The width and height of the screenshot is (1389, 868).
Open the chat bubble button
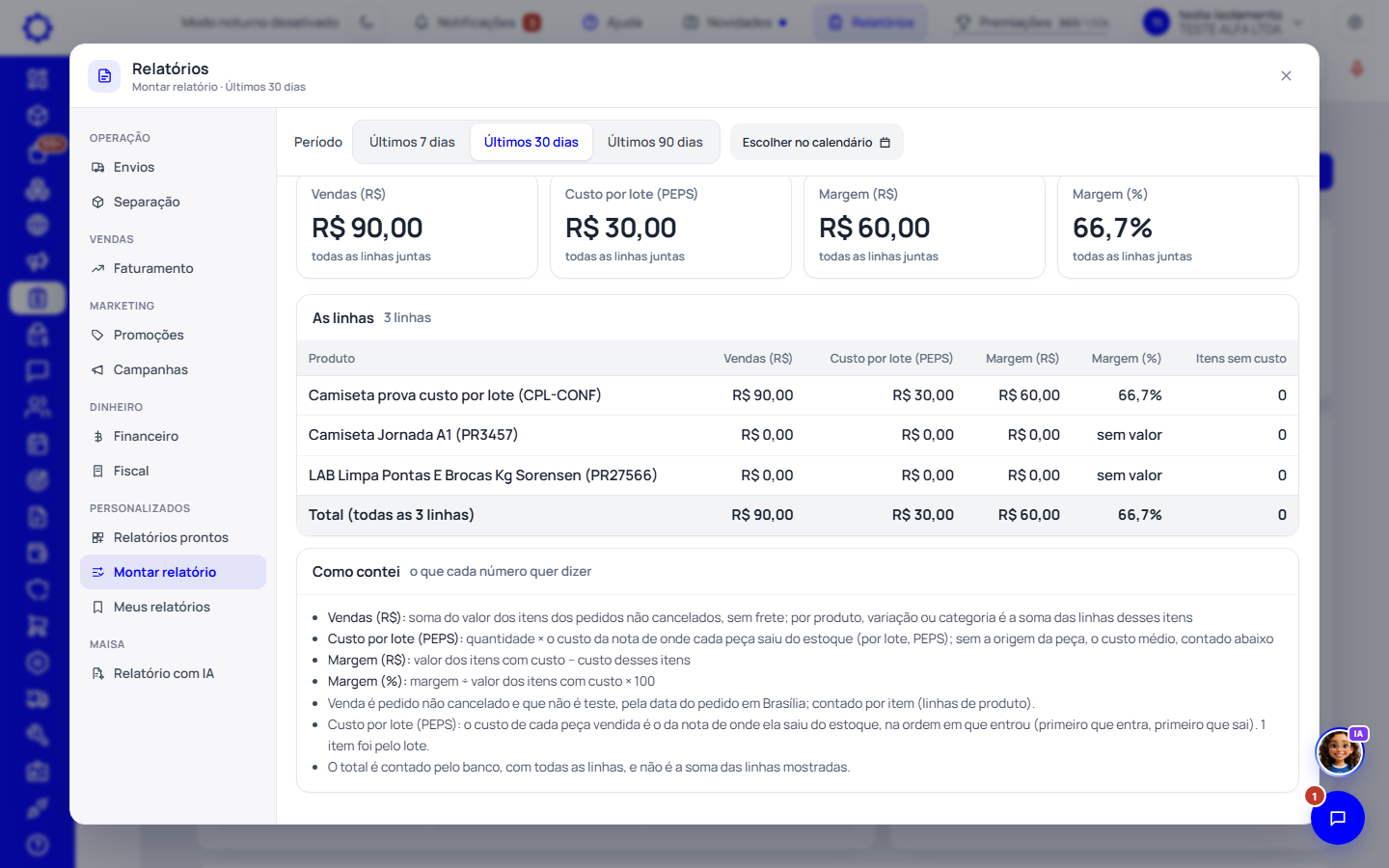click(x=1338, y=818)
